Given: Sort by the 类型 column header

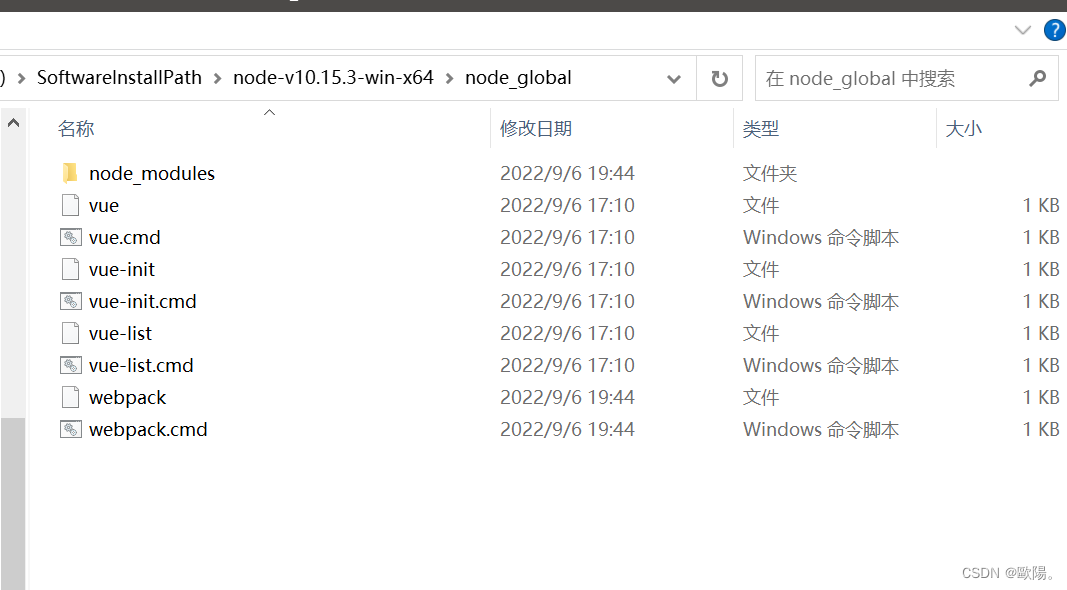Looking at the screenshot, I should point(761,129).
